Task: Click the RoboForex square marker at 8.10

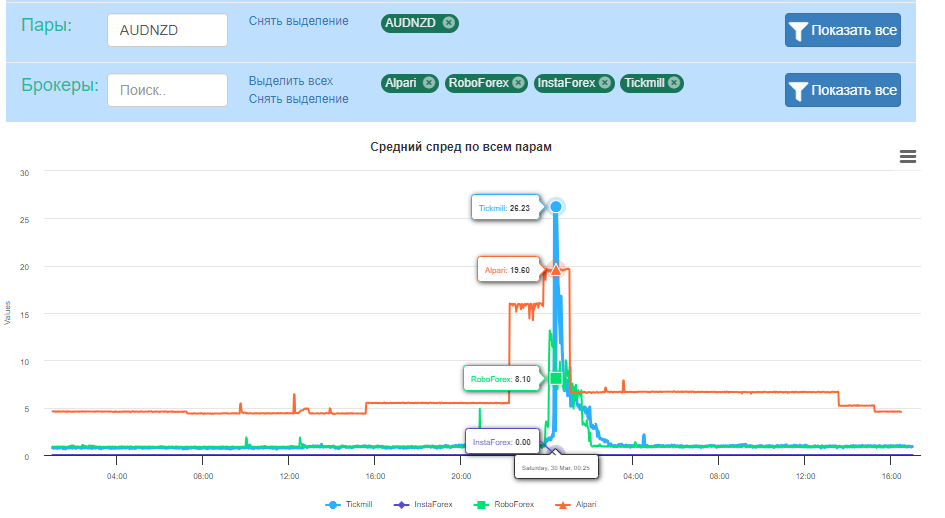Action: 556,379
